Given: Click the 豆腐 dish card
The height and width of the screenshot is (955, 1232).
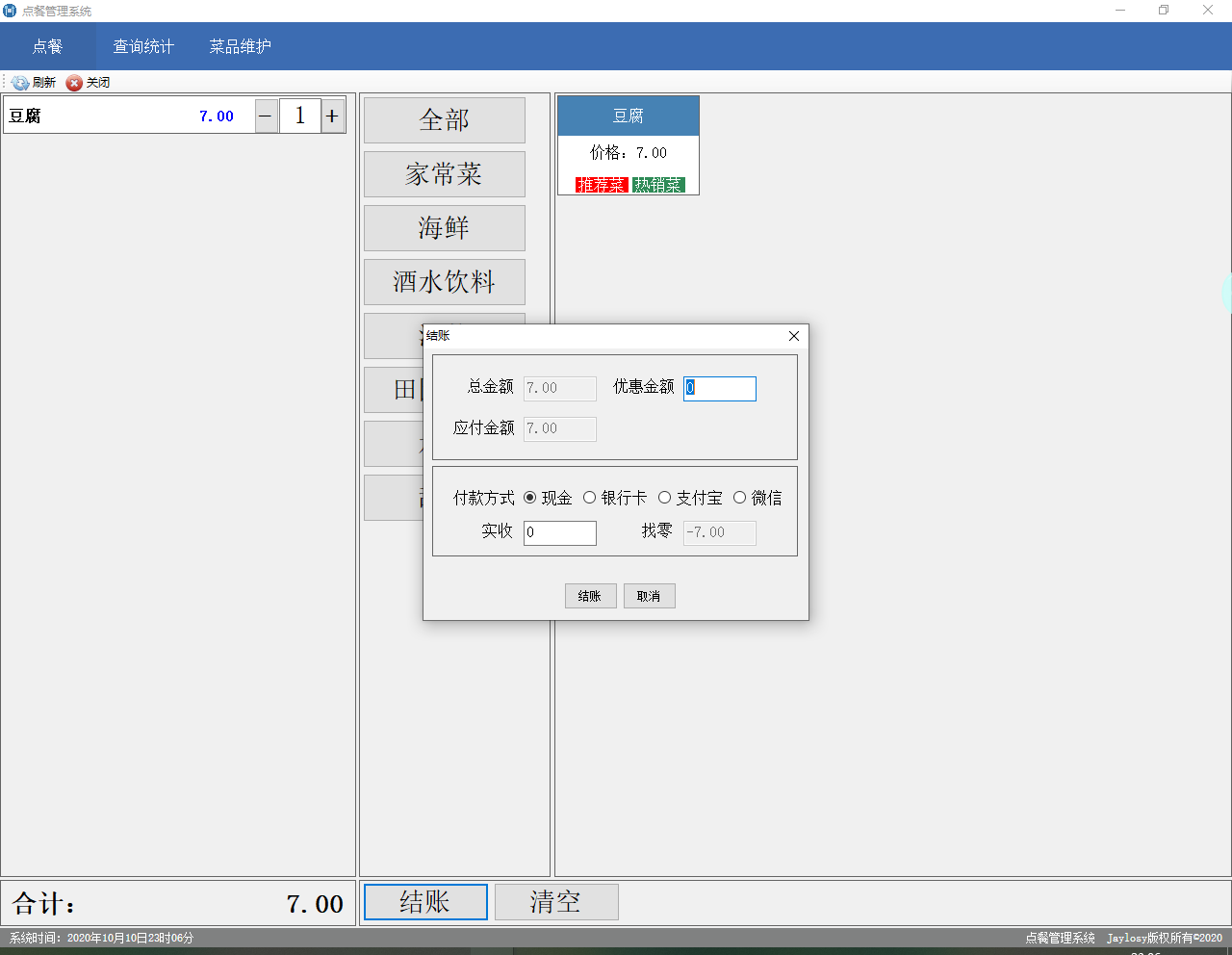Looking at the screenshot, I should coord(629,145).
